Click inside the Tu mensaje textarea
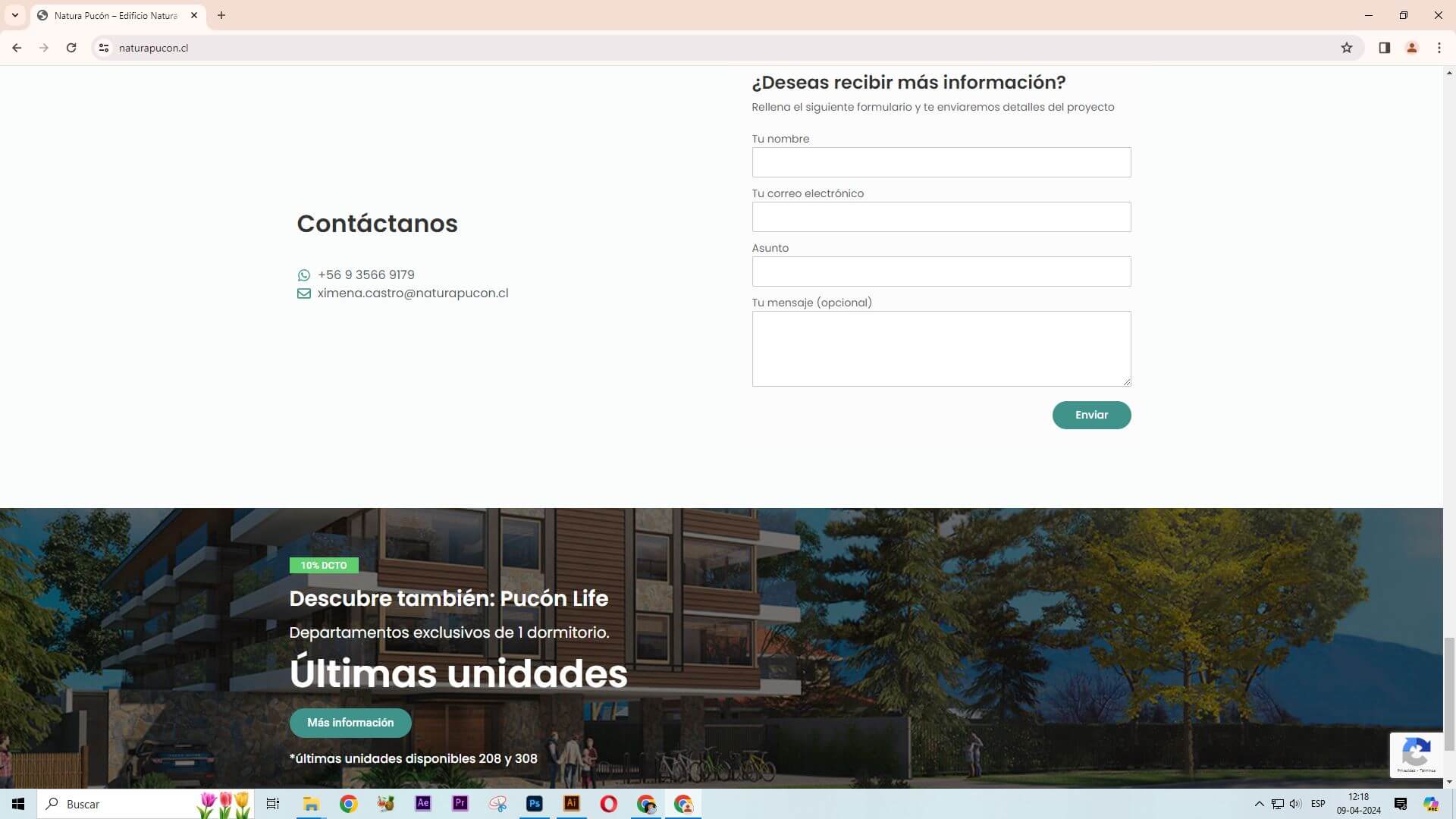Viewport: 1456px width, 819px height. [x=941, y=349]
